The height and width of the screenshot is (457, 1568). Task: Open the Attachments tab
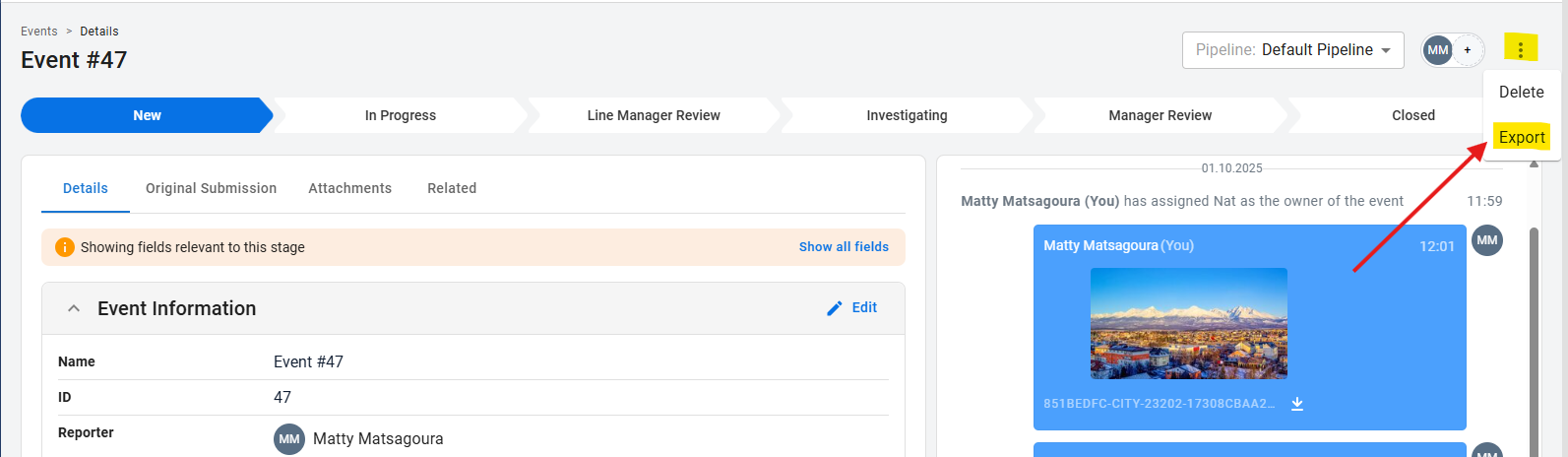coord(349,188)
